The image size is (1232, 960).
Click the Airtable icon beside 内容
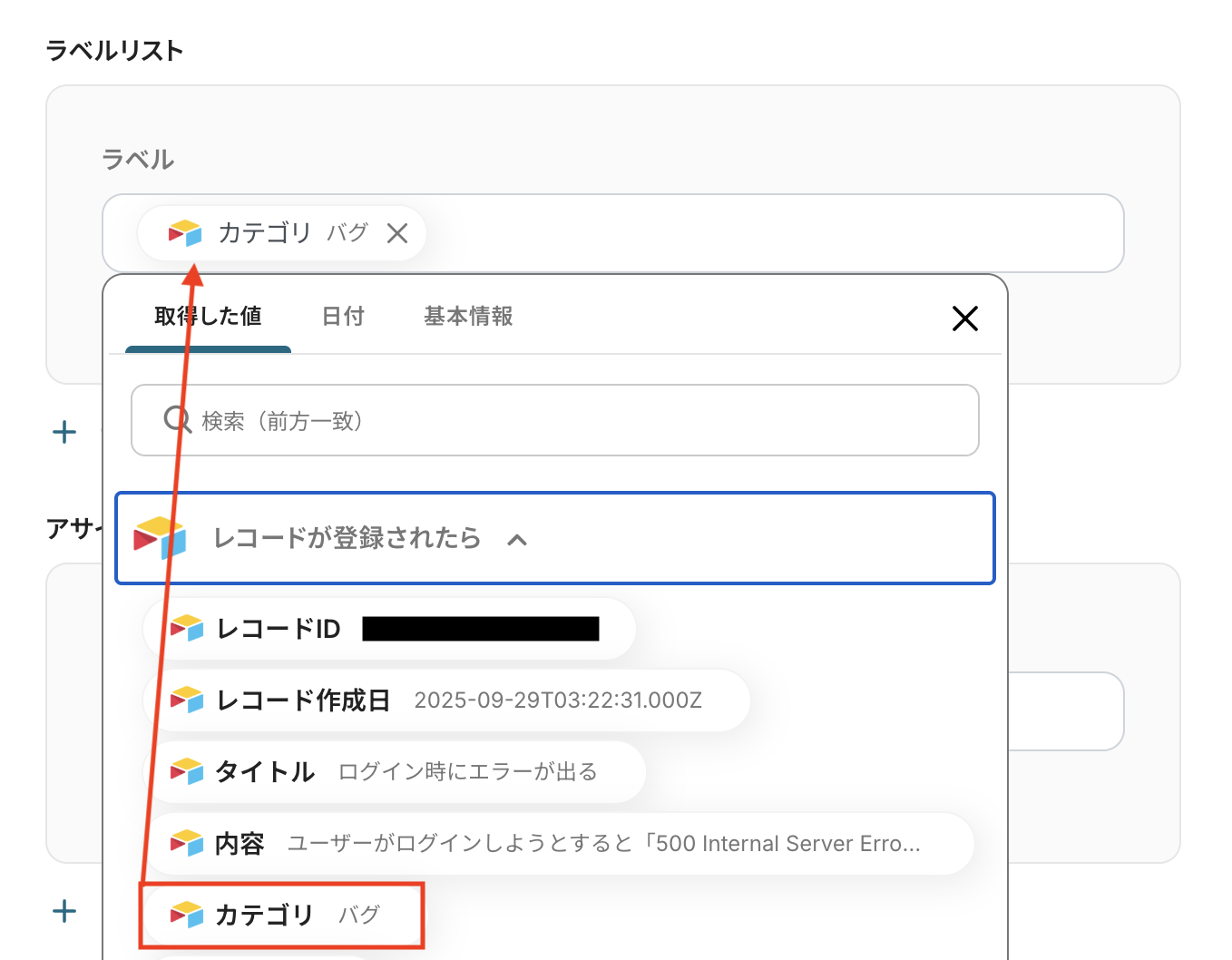click(x=187, y=843)
